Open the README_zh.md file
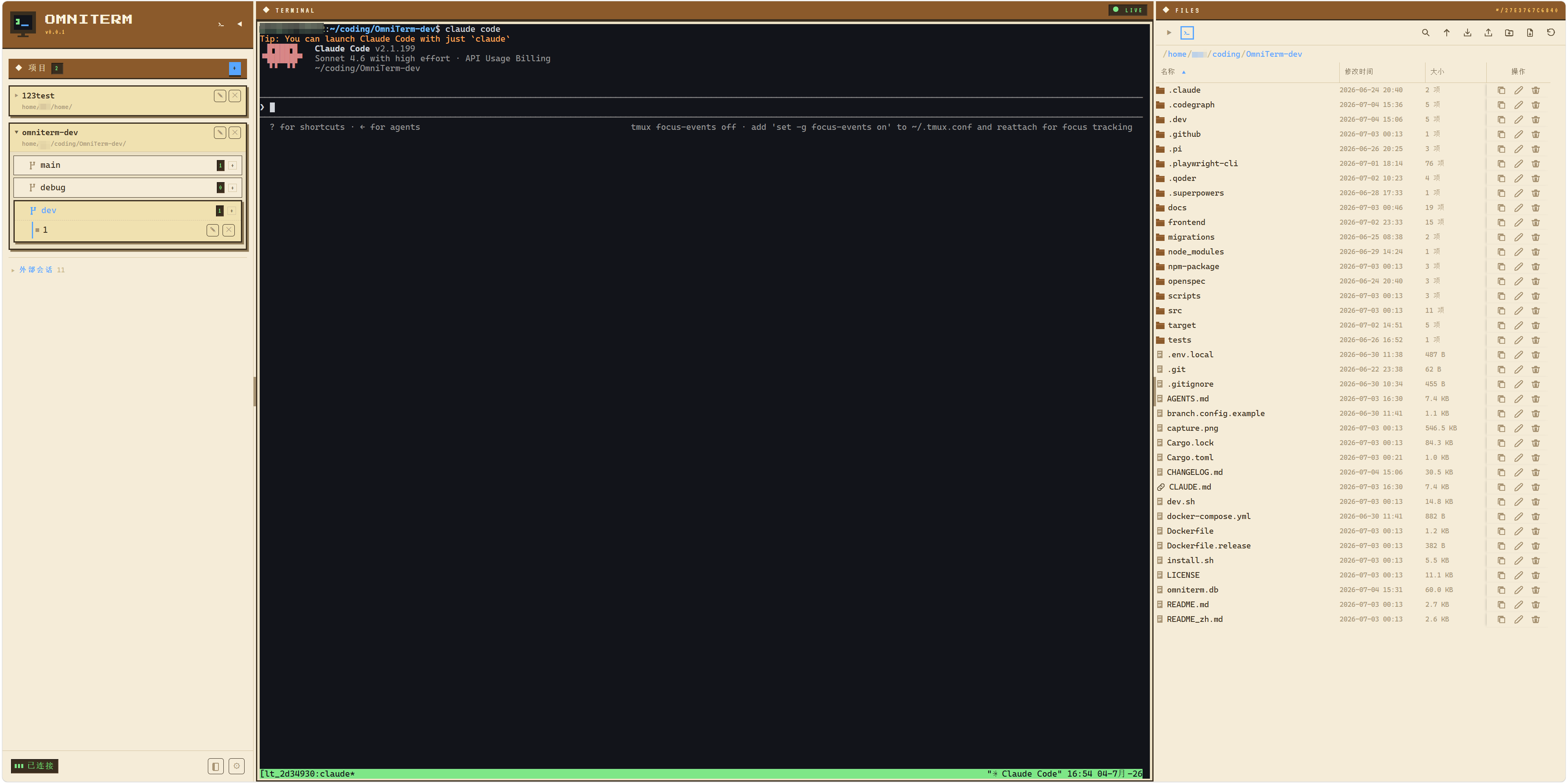This screenshot has width=1568, height=784. (x=1194, y=620)
